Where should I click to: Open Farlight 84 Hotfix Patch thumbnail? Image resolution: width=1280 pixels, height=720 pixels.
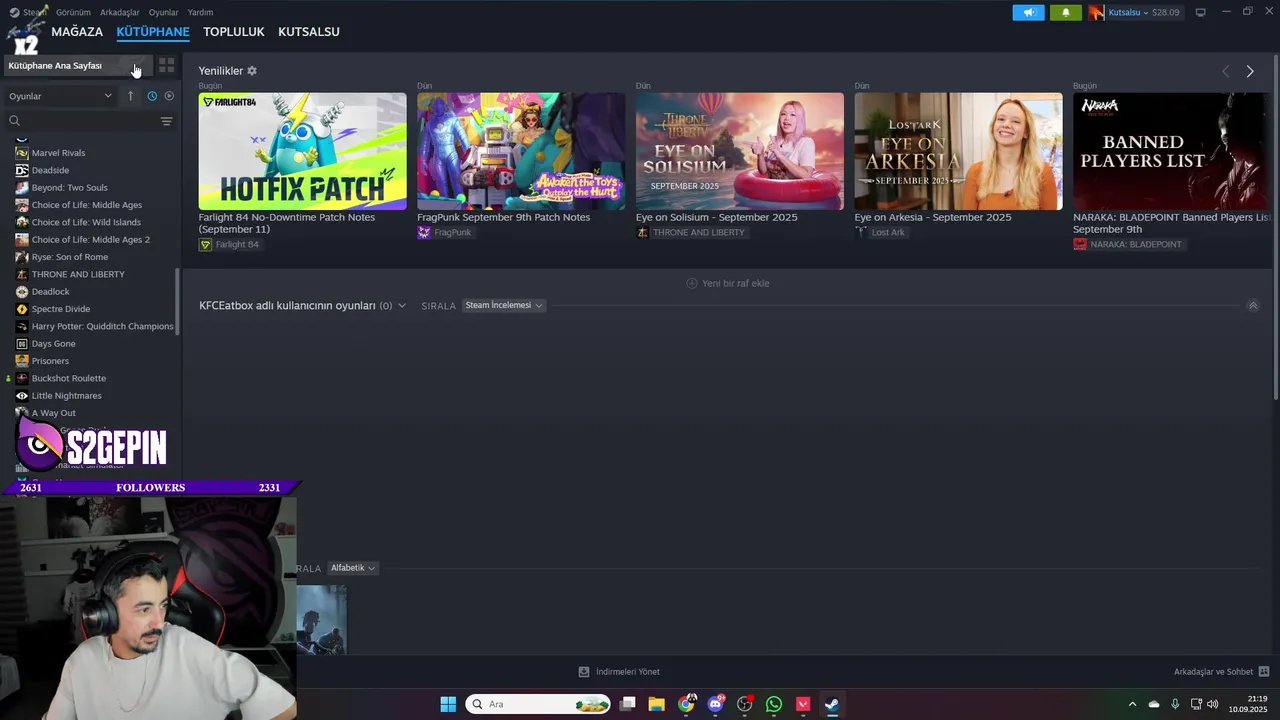pos(302,151)
